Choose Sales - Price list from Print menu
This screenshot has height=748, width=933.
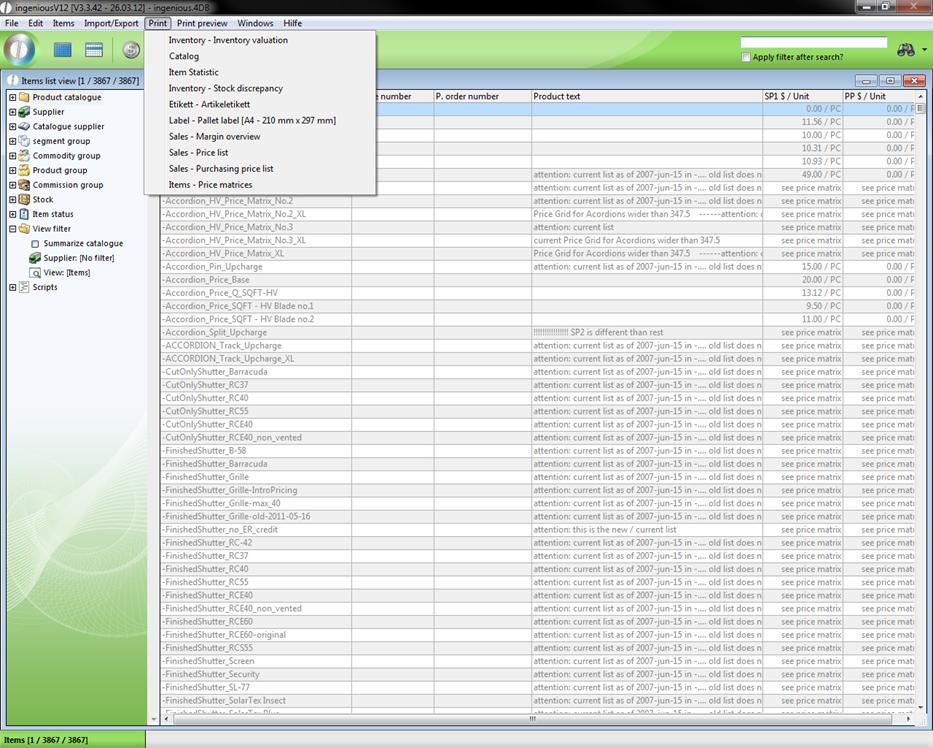pyautogui.click(x=198, y=153)
